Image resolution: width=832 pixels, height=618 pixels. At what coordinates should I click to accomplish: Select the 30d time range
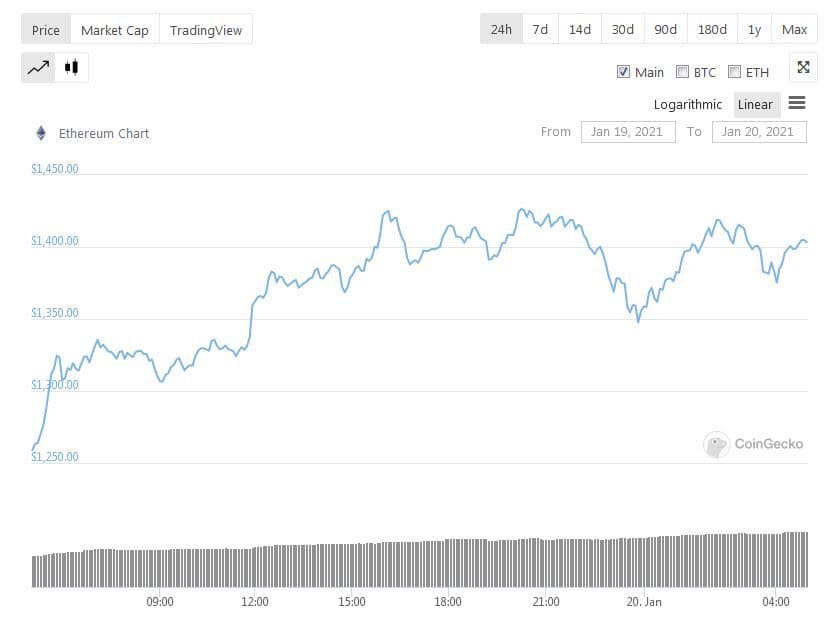coord(622,29)
